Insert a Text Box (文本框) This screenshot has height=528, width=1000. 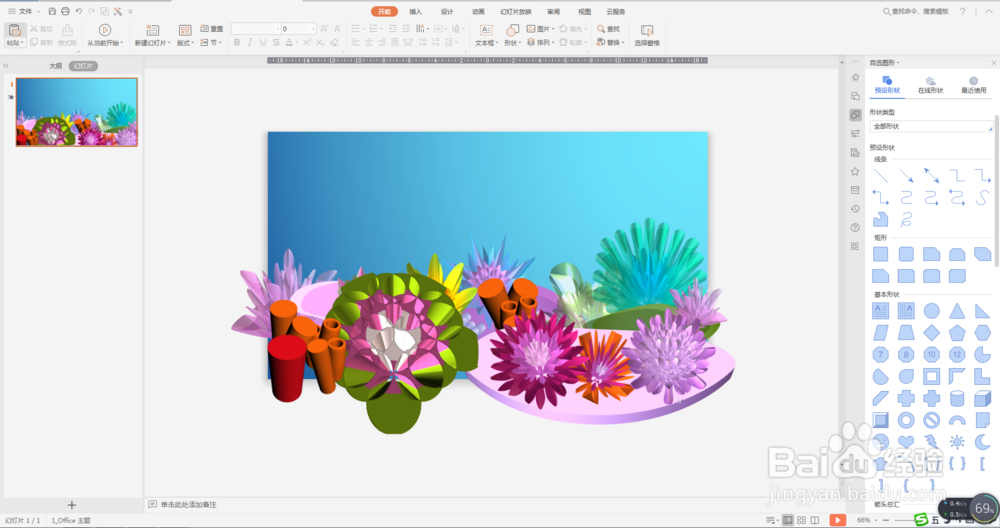486,35
